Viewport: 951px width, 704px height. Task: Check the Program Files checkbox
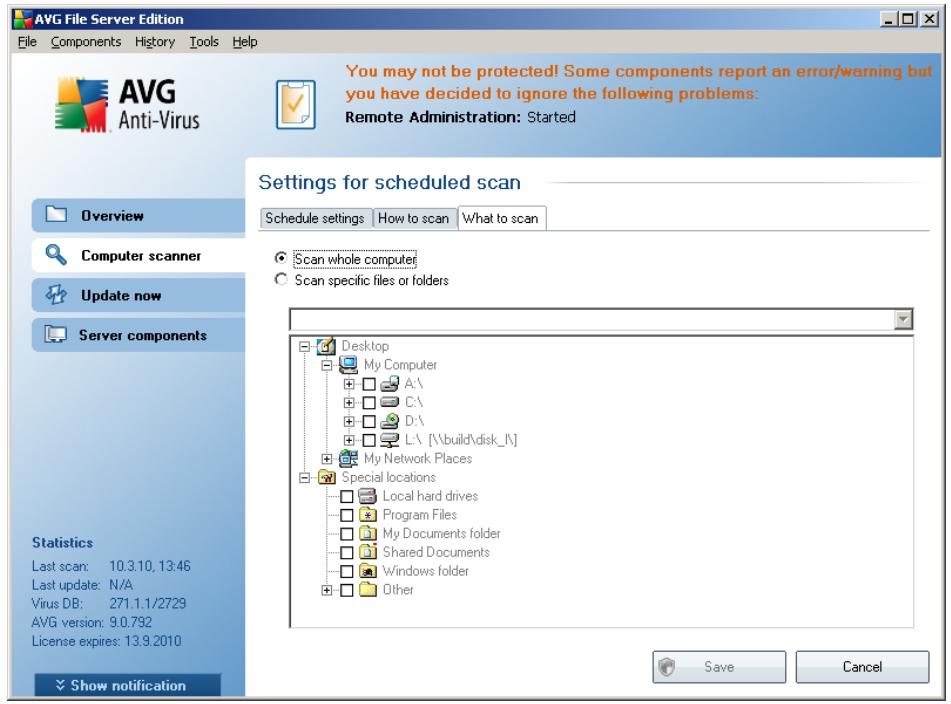coord(347,515)
